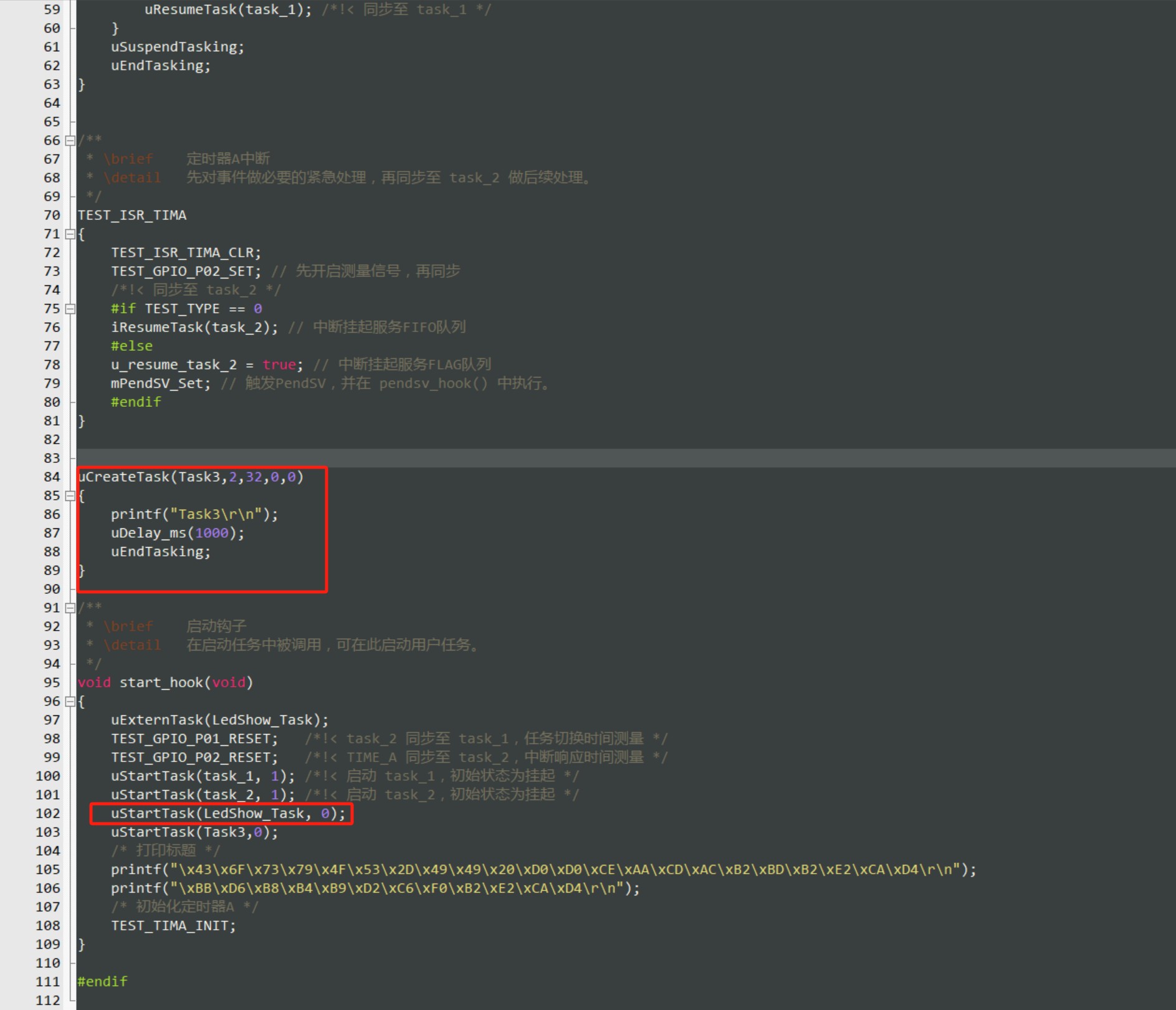
Task: Click line number 84 in the gutter
Action: click(x=52, y=477)
